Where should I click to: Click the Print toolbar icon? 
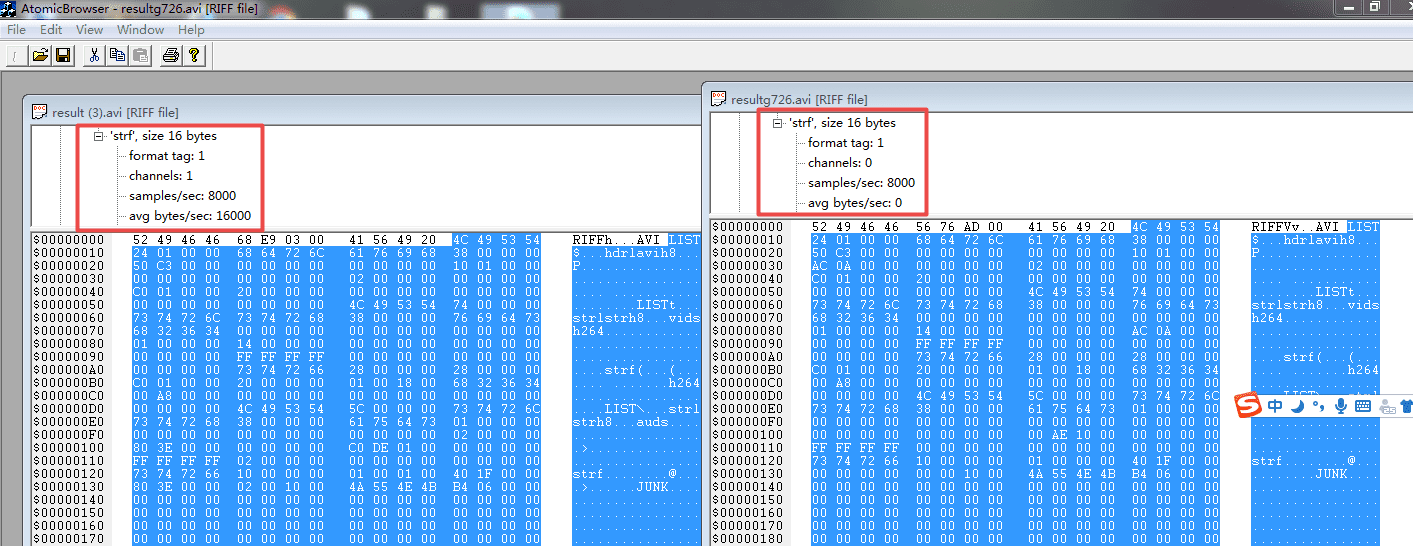171,55
